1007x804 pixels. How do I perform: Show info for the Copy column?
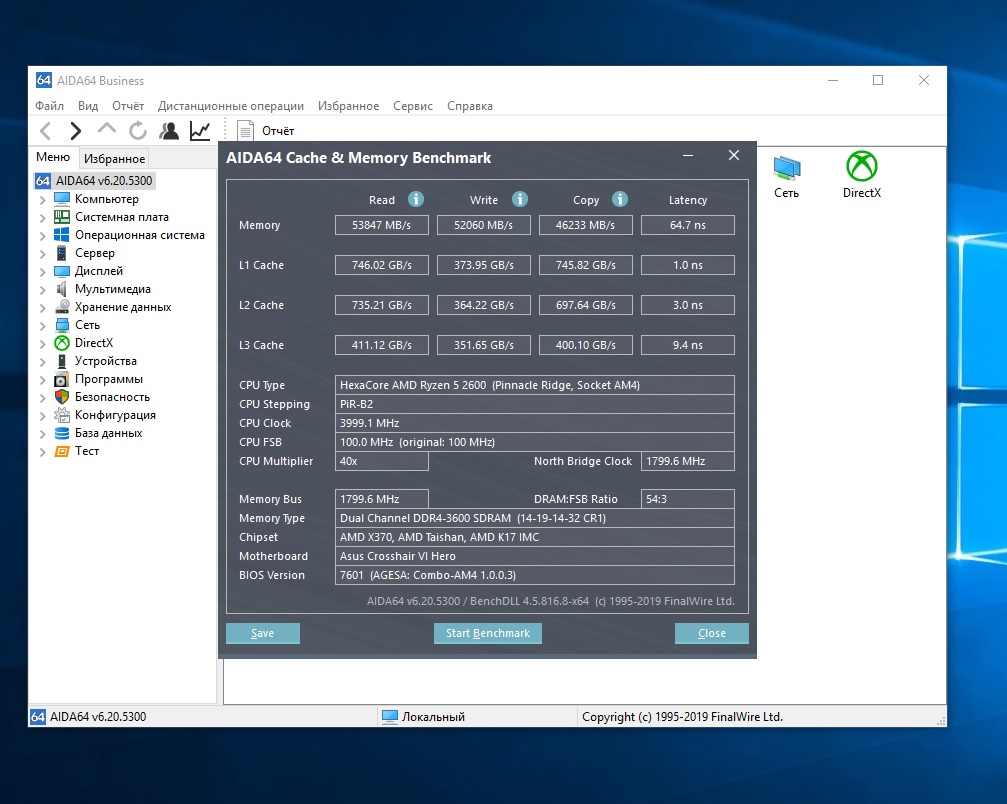click(620, 199)
